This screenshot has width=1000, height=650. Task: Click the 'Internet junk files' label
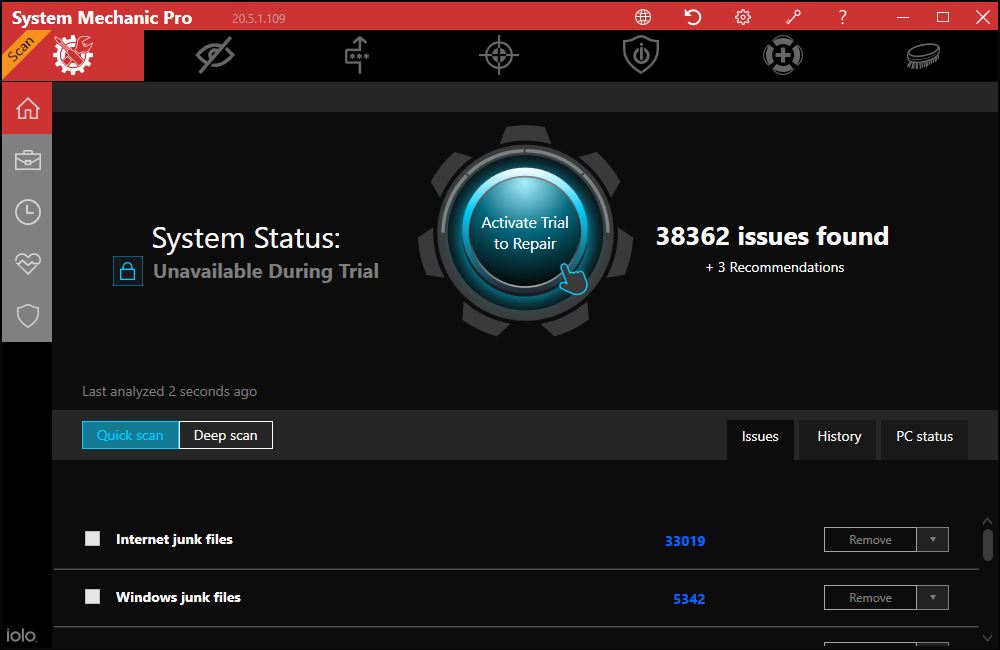pyautogui.click(x=174, y=540)
